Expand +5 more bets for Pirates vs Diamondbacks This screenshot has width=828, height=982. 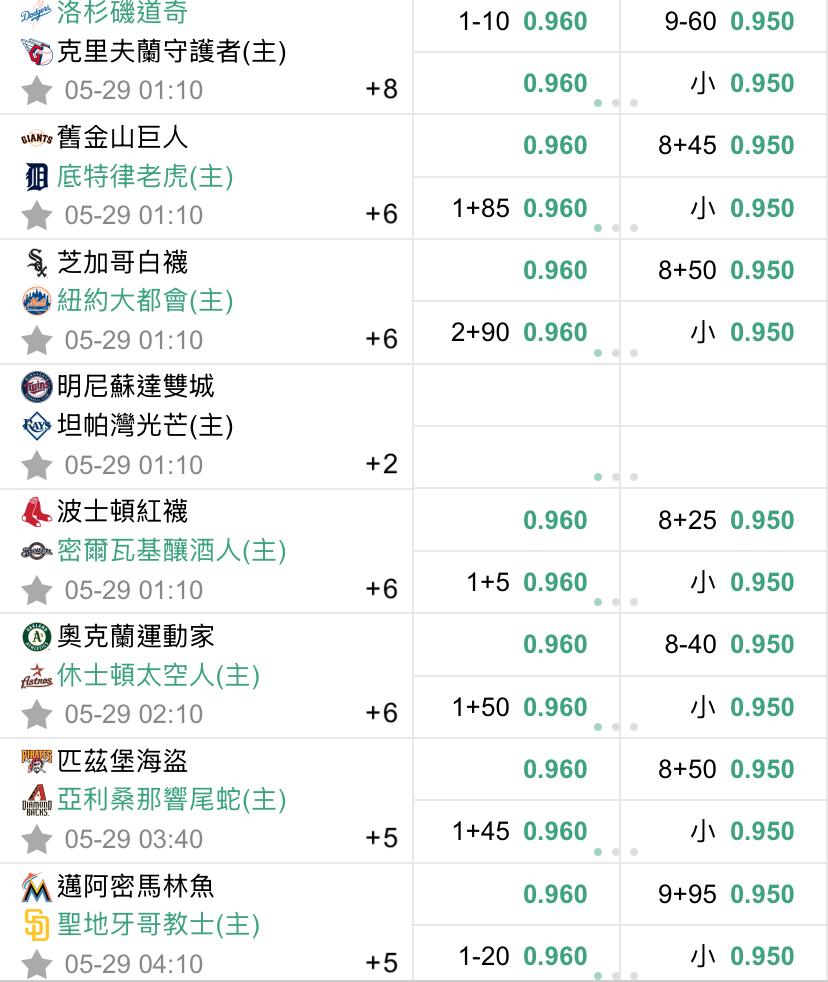pyautogui.click(x=381, y=838)
